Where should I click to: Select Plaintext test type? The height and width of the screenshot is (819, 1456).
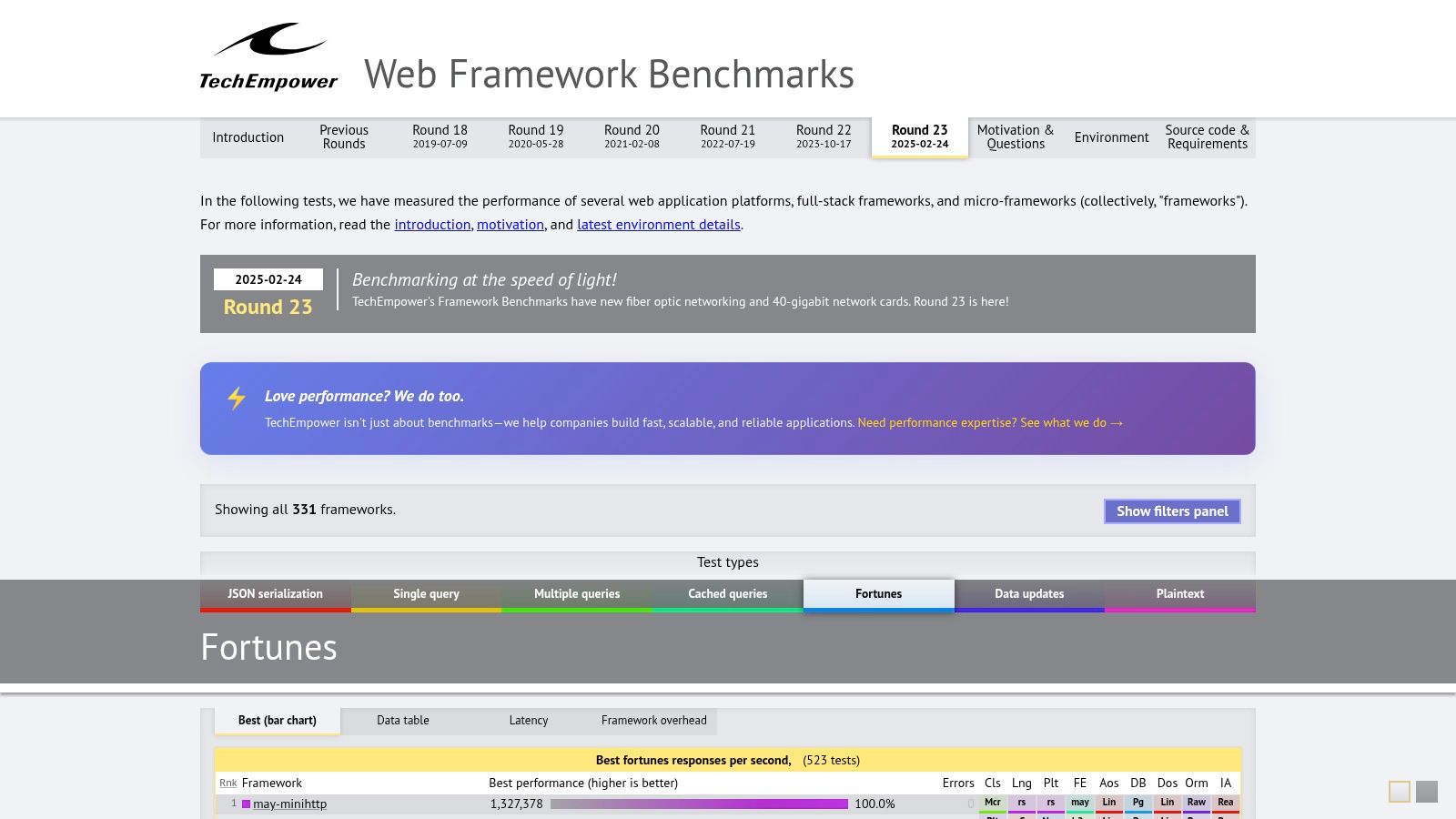pos(1180,594)
